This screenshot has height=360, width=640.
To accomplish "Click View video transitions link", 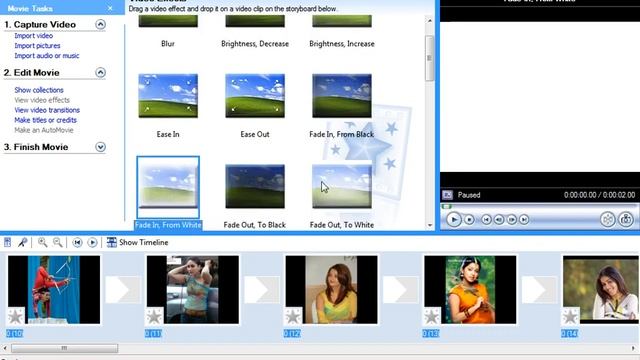I will pos(47,110).
